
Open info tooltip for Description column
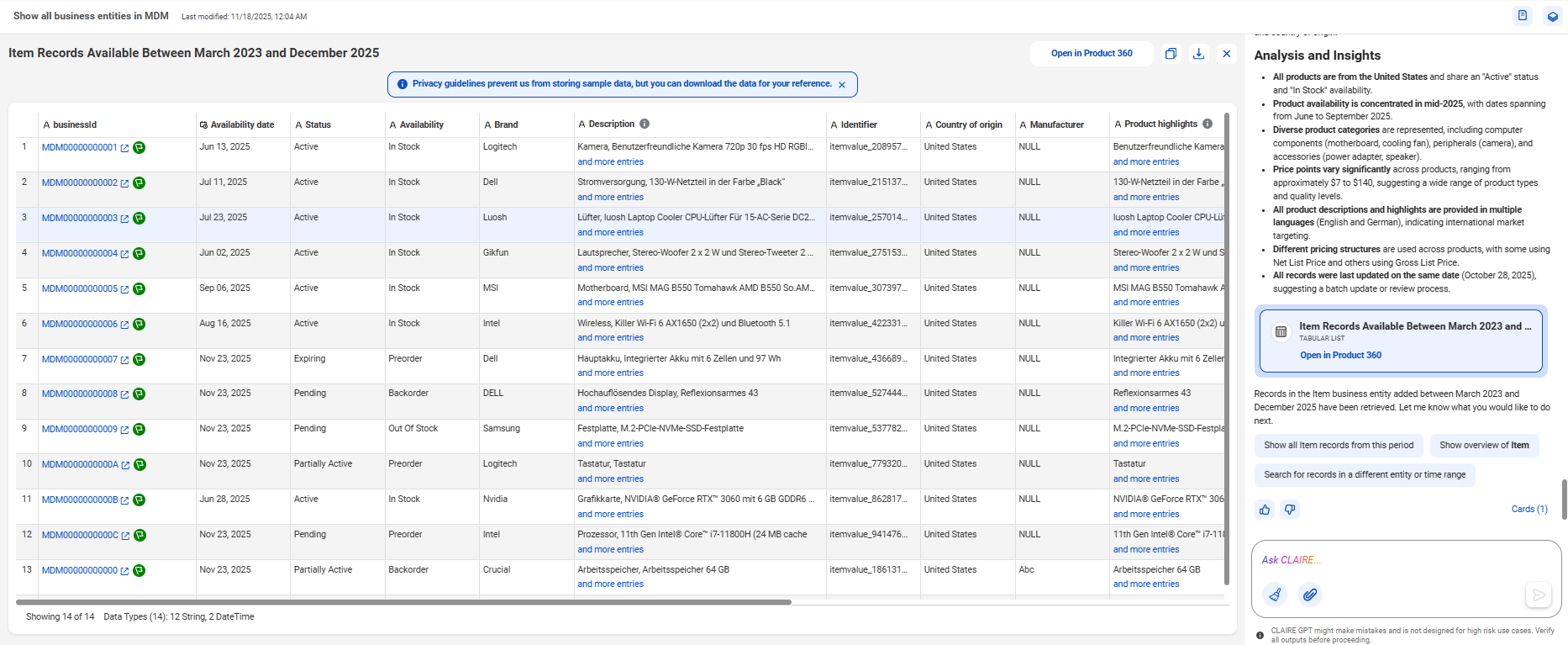(645, 124)
